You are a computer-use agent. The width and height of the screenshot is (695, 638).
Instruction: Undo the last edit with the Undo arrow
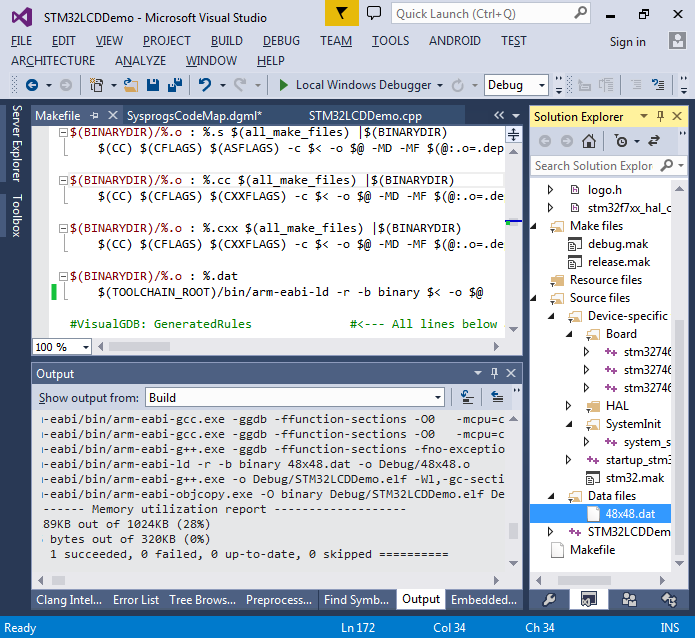205,85
